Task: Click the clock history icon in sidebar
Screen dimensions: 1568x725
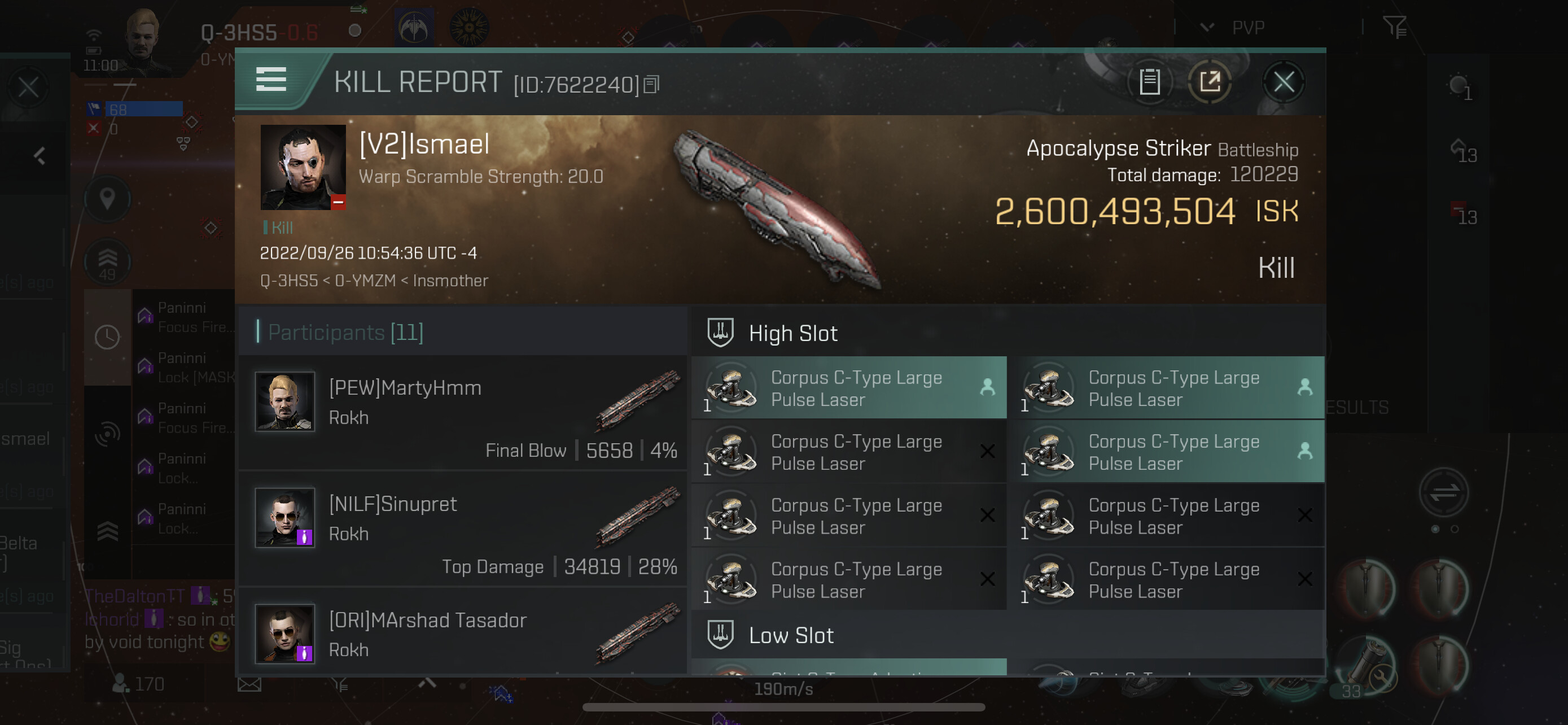Action: 107,337
